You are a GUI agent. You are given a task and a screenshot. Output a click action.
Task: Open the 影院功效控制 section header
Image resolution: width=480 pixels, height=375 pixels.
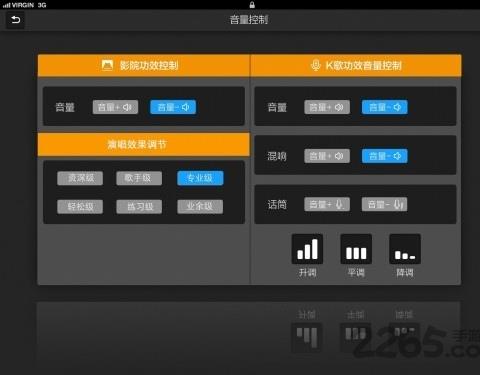coord(144,66)
